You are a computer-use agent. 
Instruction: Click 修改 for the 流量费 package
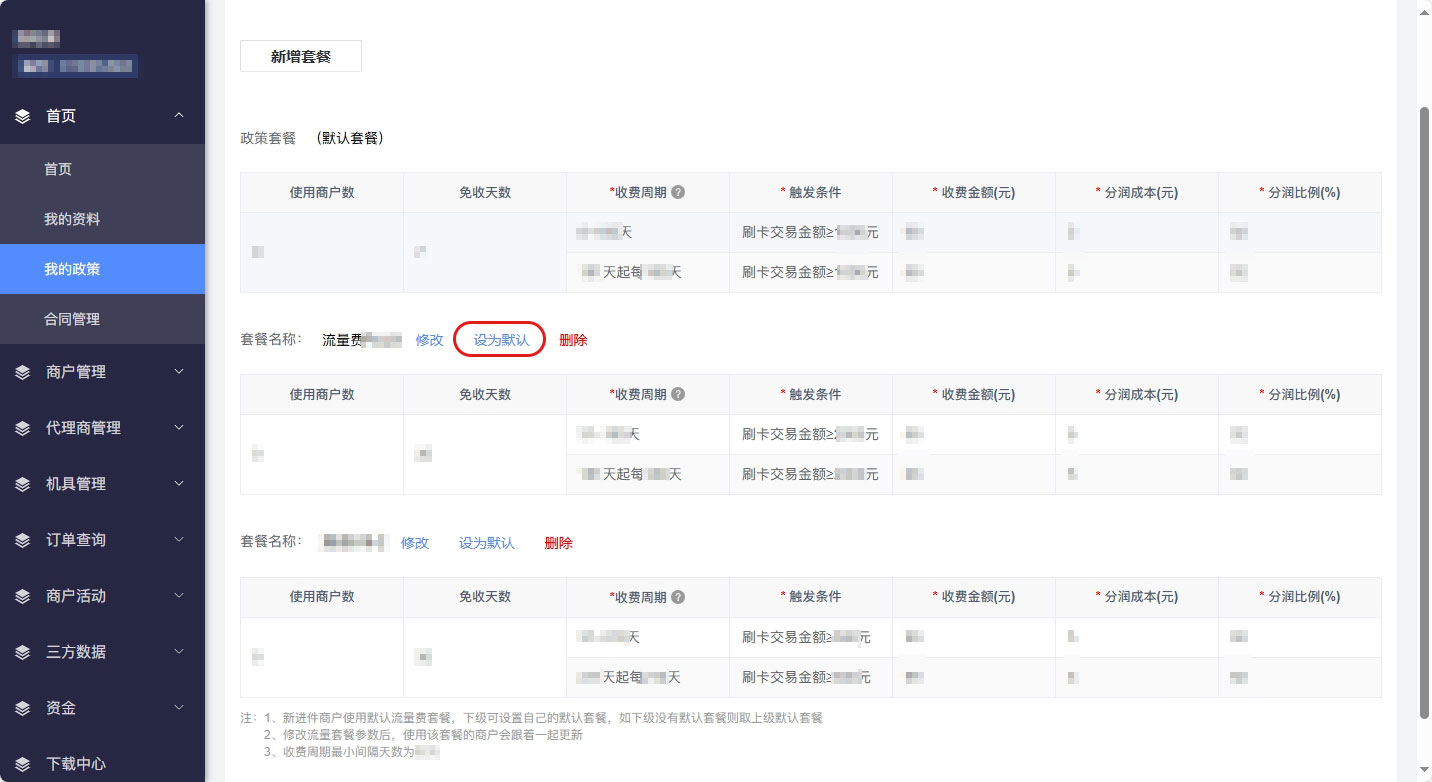pyautogui.click(x=429, y=340)
